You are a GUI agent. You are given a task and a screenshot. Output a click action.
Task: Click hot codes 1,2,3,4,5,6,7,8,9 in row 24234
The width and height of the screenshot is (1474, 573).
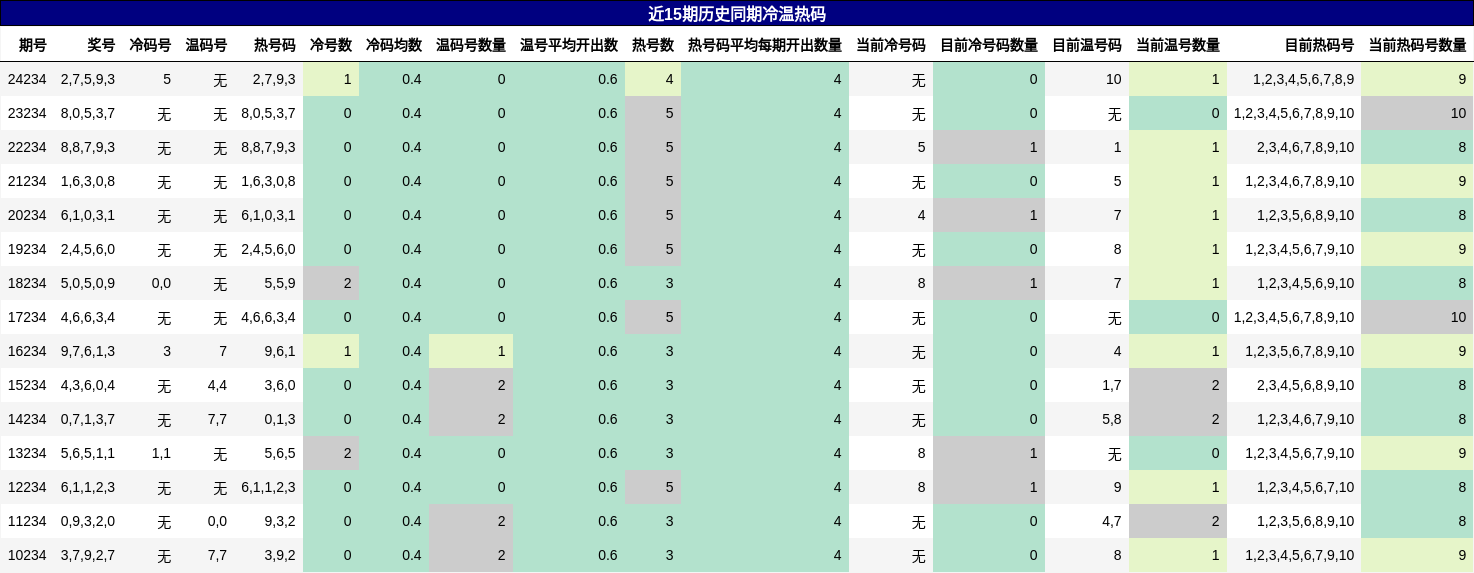coord(1303,79)
